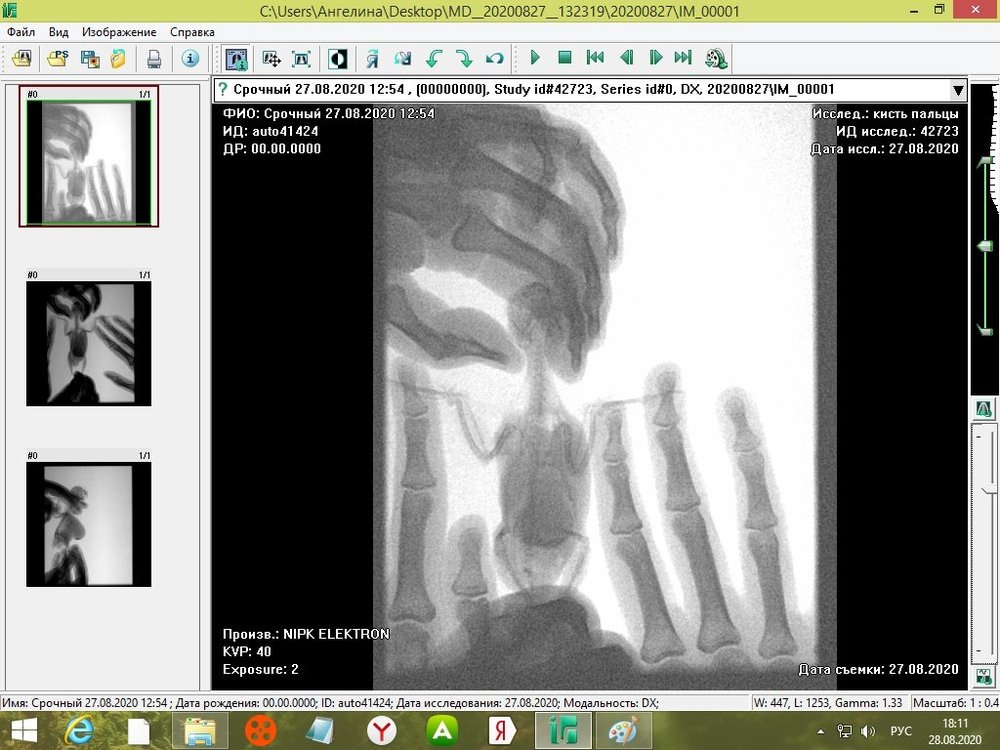Open the Файл menu
Screen dimensions: 1000x750
(21, 32)
